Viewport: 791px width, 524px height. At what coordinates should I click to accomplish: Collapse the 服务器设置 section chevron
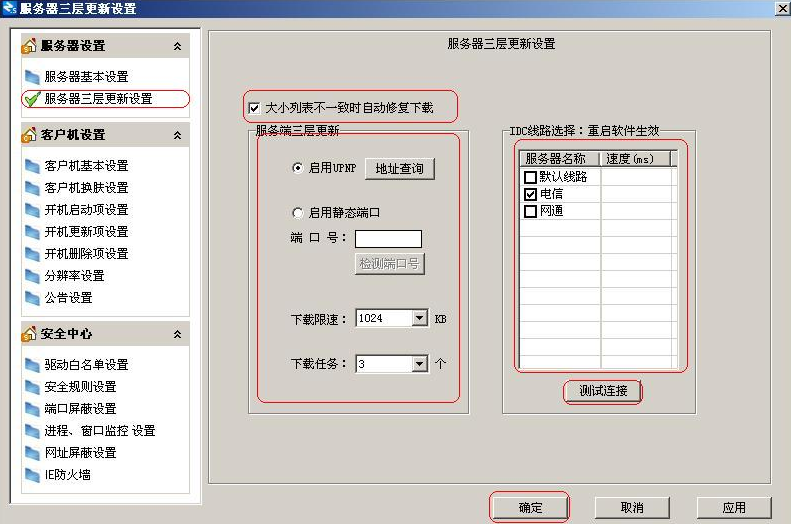pos(178,46)
